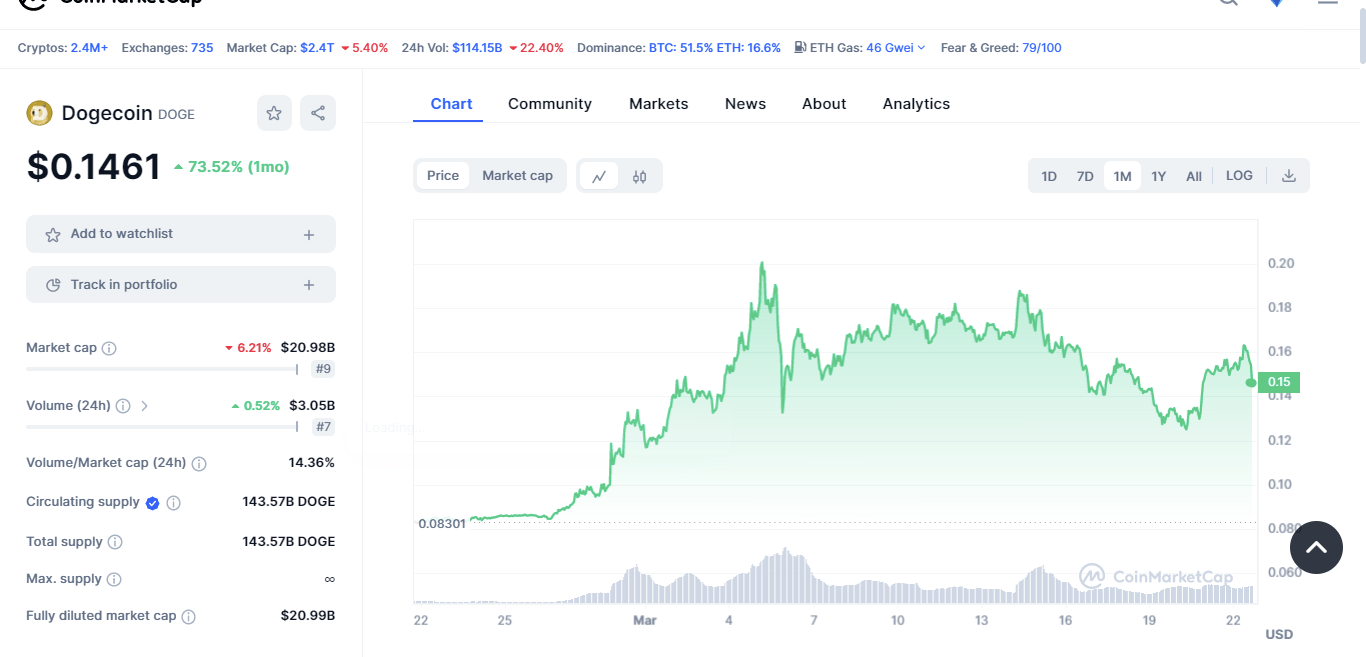Click the 14.36% volume/market cap value
1366x657 pixels.
[x=312, y=463]
